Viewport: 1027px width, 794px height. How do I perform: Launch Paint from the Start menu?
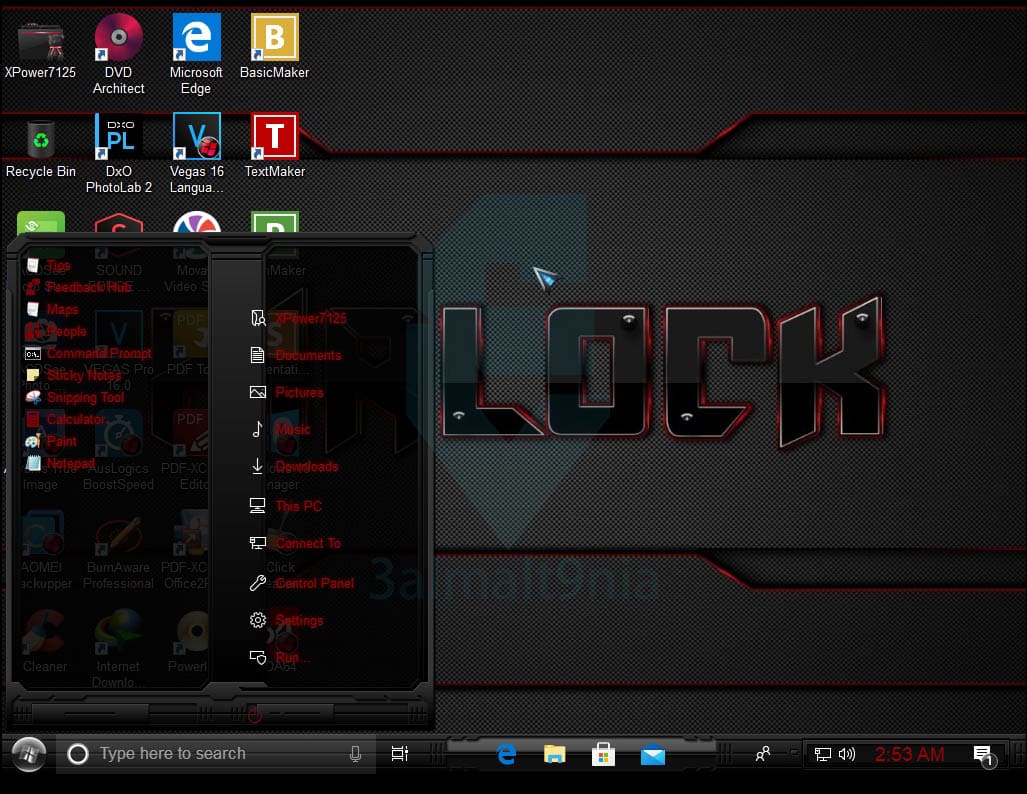pos(51,442)
